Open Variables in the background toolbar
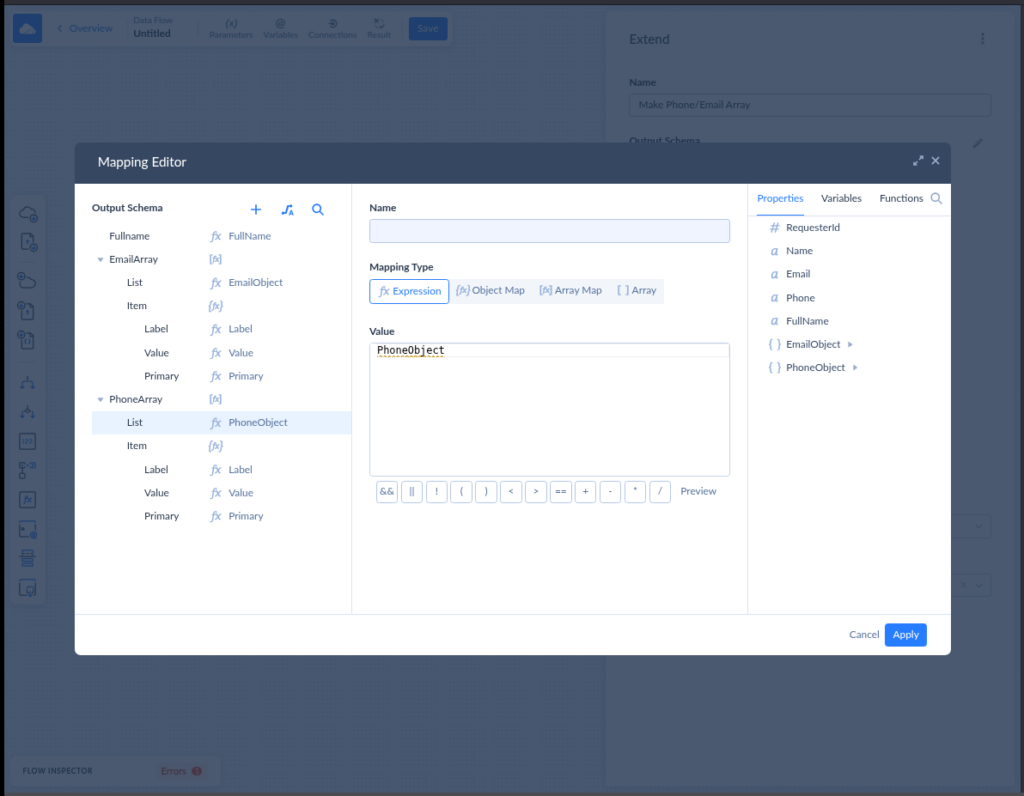This screenshot has width=1024, height=796. (280, 29)
